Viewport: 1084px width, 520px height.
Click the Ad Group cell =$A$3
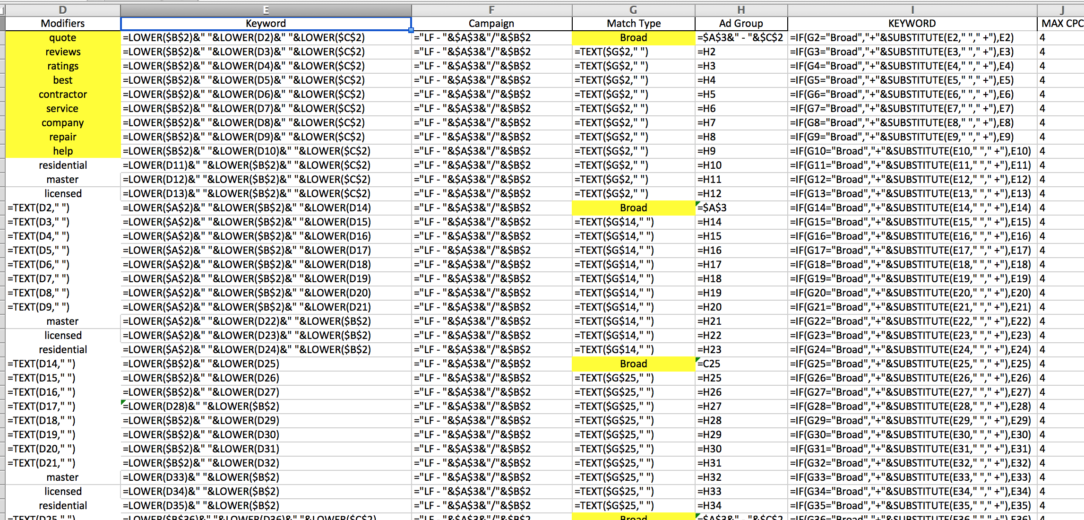tap(740, 208)
